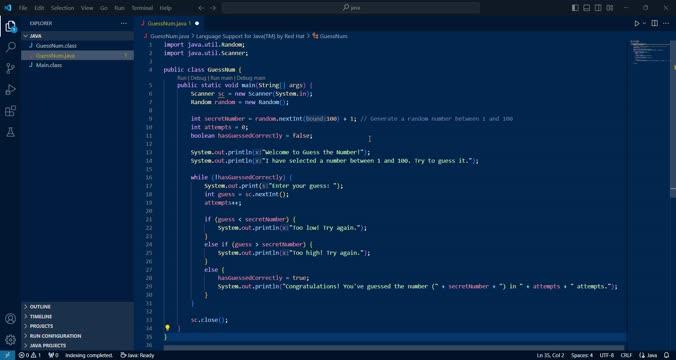Image resolution: width=676 pixels, height=360 pixels.
Task: Click the VS Code logo icon
Action: click(x=7, y=8)
